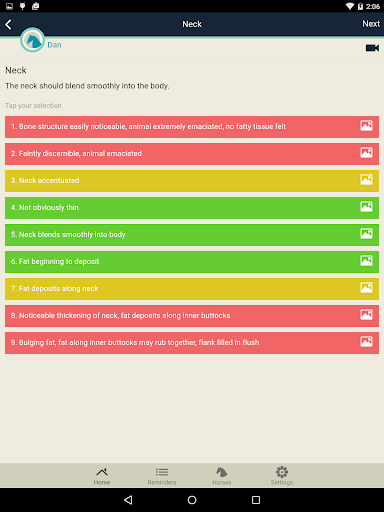Open the Home tab

pyautogui.click(x=102, y=476)
